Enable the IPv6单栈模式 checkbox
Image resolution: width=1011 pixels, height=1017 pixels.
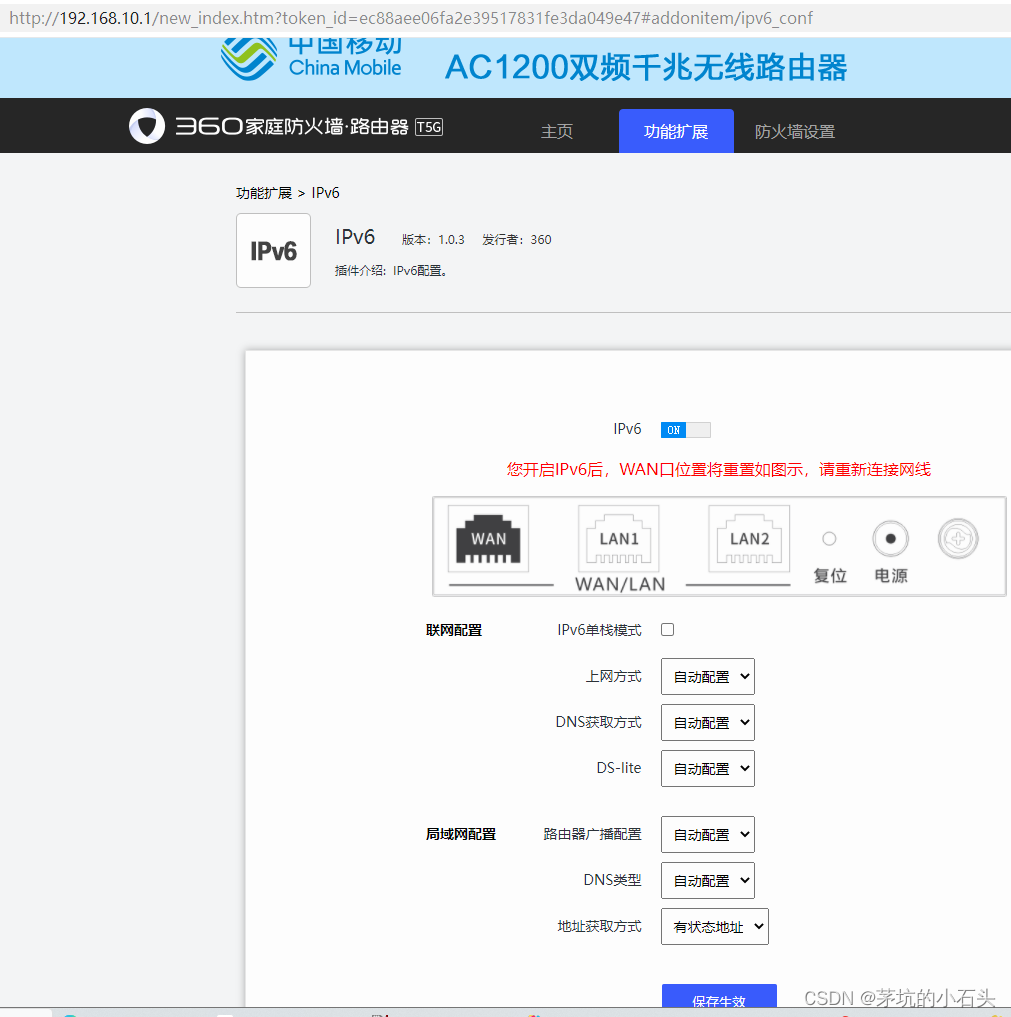[x=667, y=629]
